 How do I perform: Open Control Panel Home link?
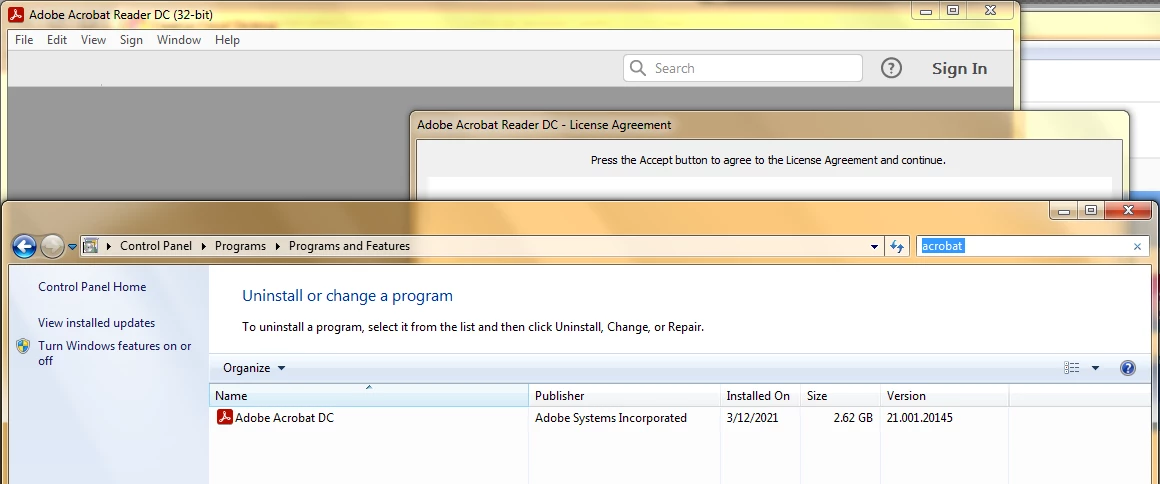click(x=92, y=287)
